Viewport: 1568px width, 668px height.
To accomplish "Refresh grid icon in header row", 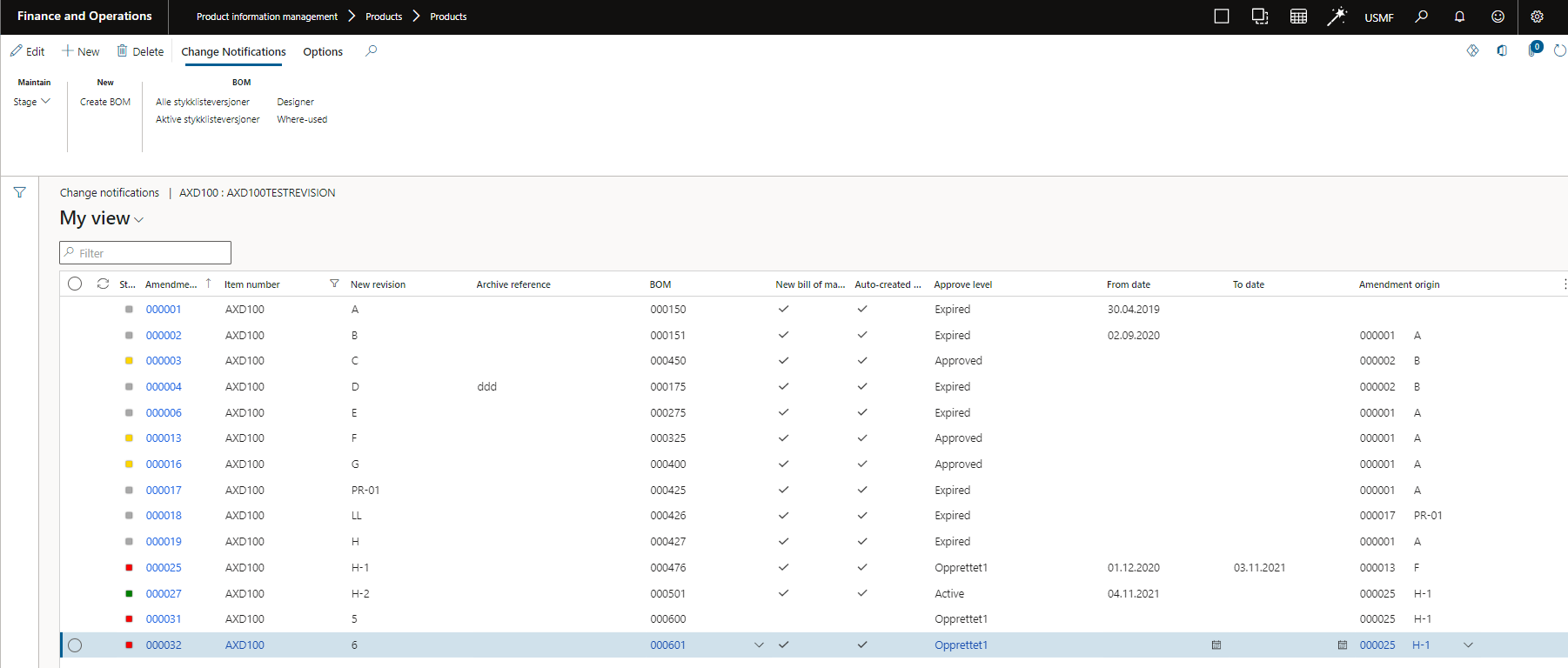I will 103,284.
